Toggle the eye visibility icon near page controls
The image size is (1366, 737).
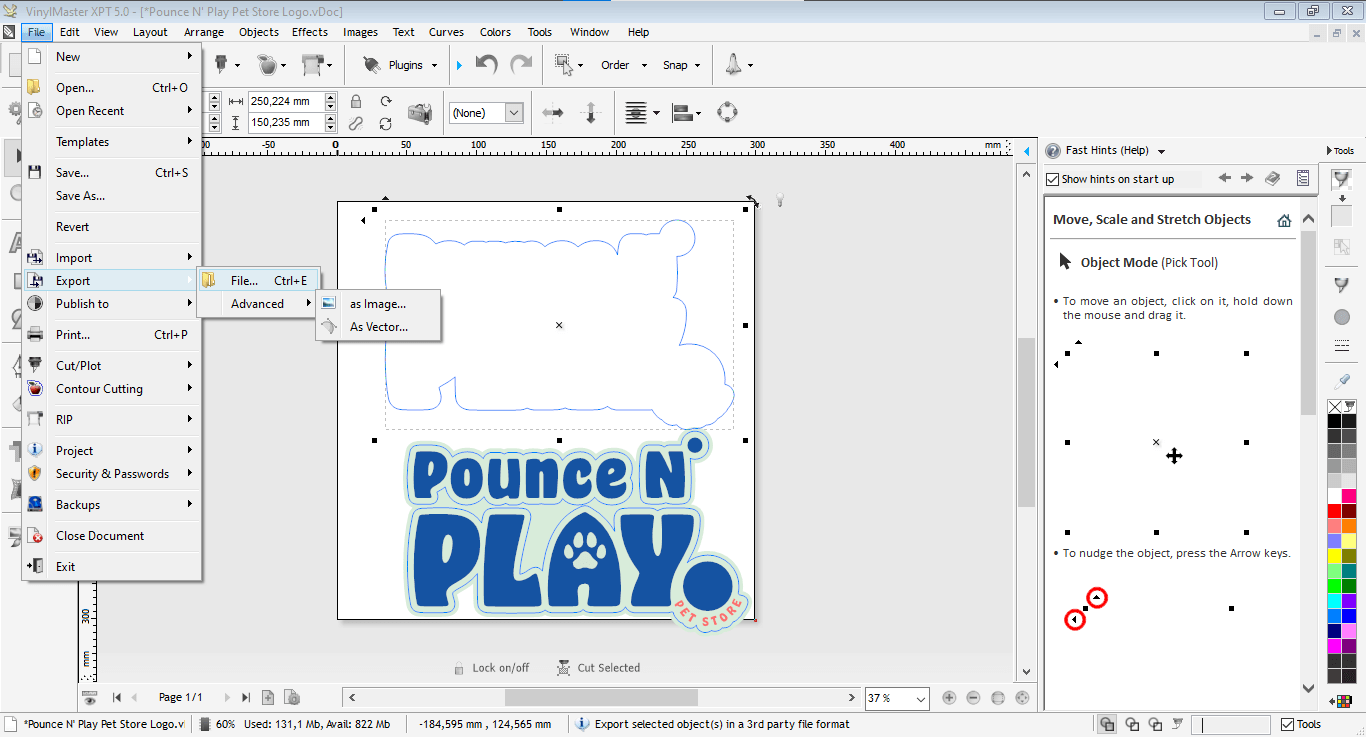[89, 697]
